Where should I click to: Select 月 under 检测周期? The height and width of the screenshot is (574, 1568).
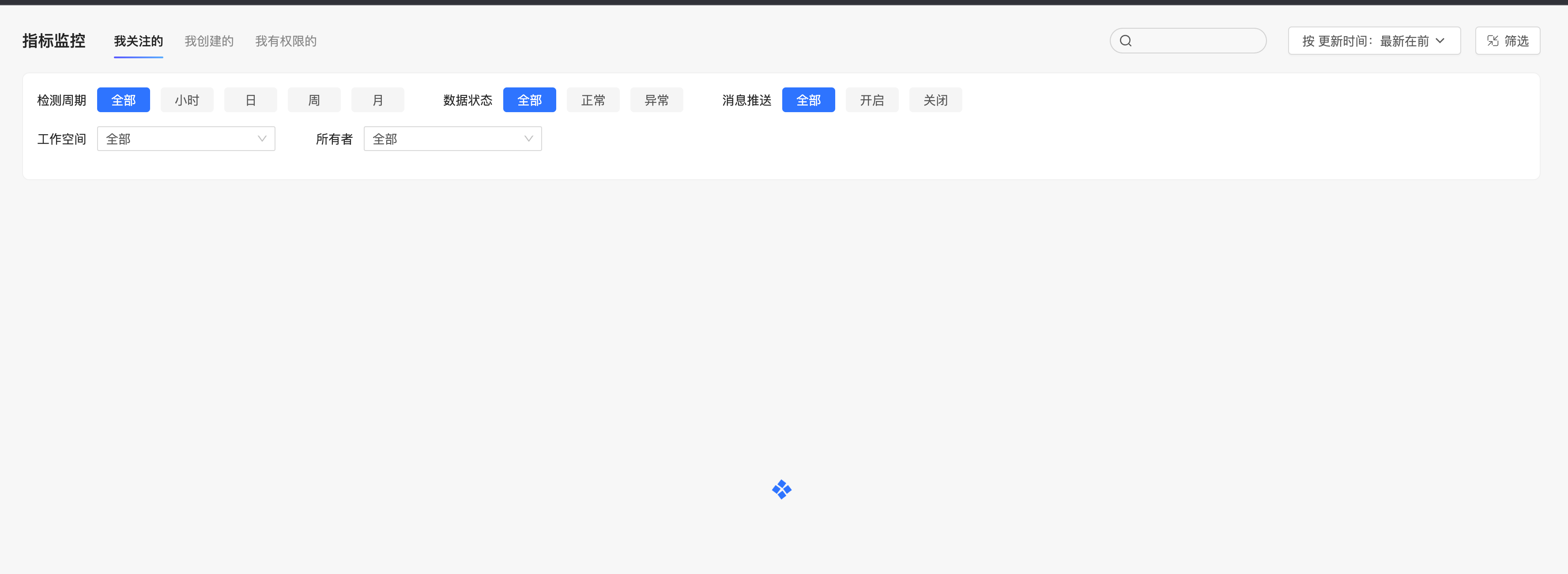point(377,99)
